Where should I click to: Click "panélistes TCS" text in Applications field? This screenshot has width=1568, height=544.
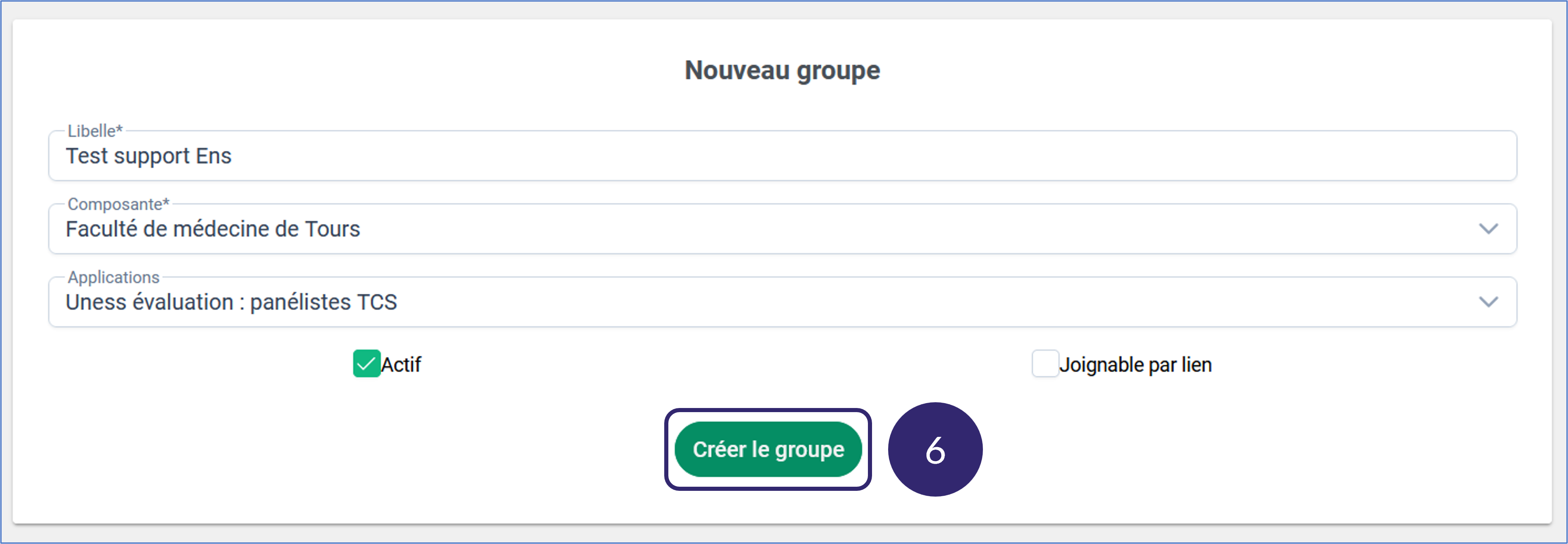[324, 302]
